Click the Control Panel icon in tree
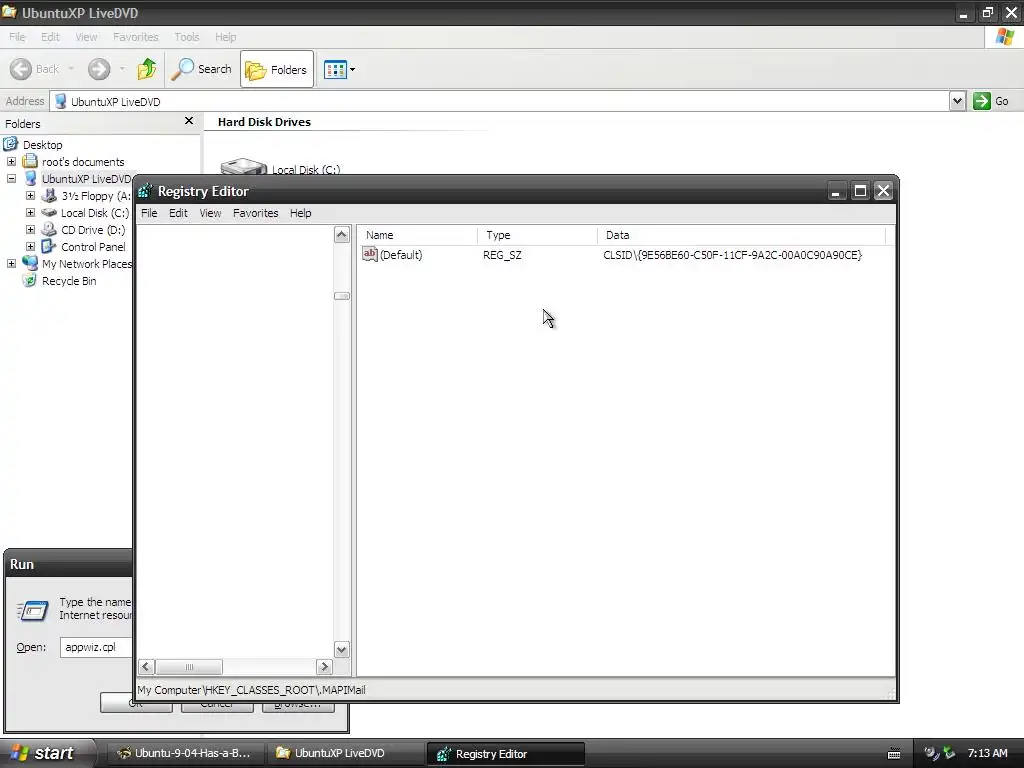The width and height of the screenshot is (1024, 768). pyautogui.click(x=49, y=246)
